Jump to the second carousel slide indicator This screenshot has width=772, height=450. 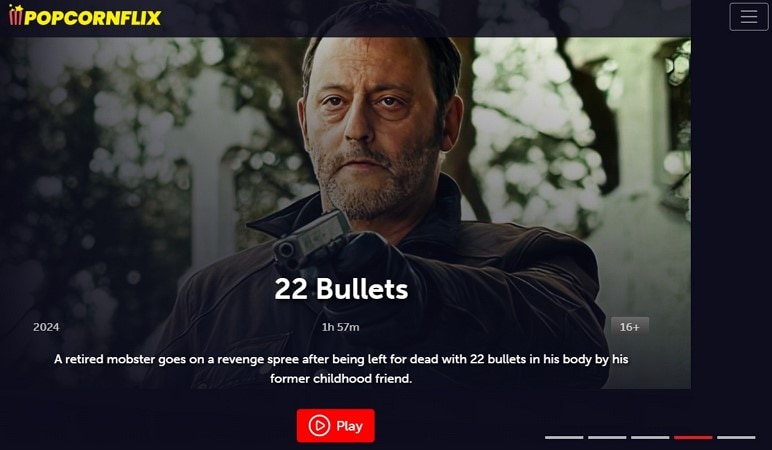click(x=607, y=437)
